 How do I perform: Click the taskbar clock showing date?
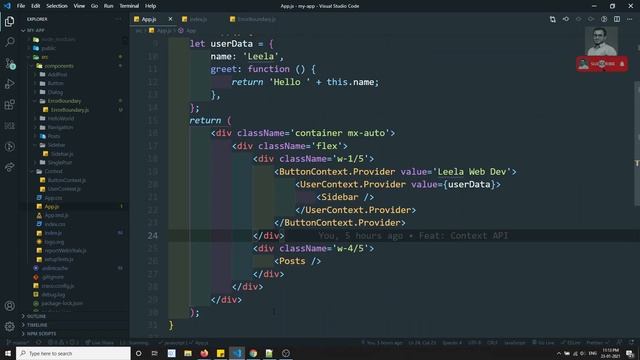click(611, 353)
